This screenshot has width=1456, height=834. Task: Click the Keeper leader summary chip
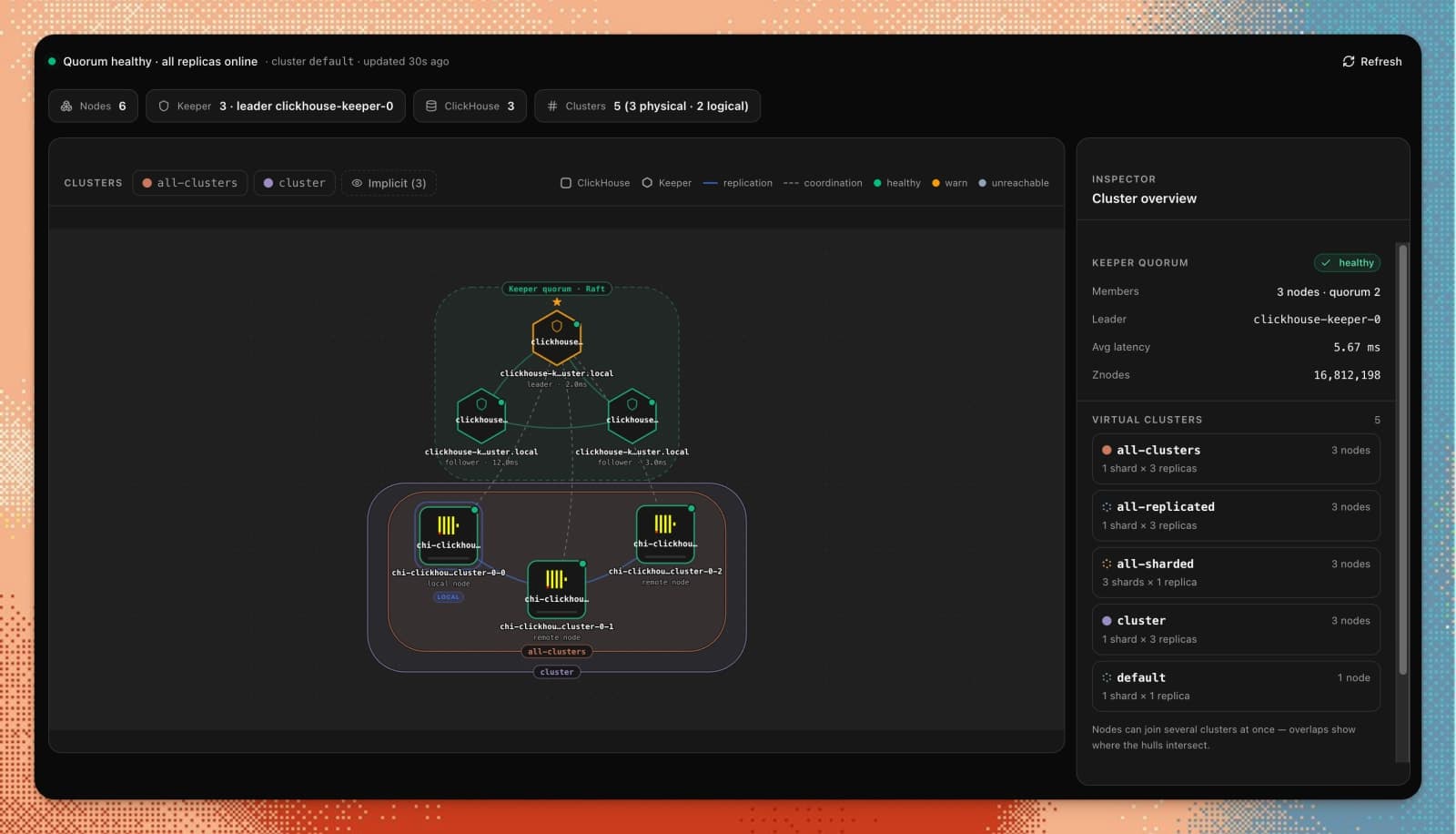point(276,106)
